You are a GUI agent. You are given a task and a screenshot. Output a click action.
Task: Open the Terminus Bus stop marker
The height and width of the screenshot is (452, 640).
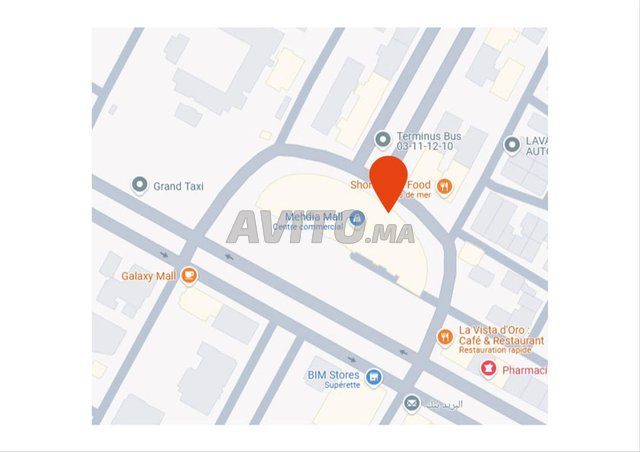click(x=382, y=140)
